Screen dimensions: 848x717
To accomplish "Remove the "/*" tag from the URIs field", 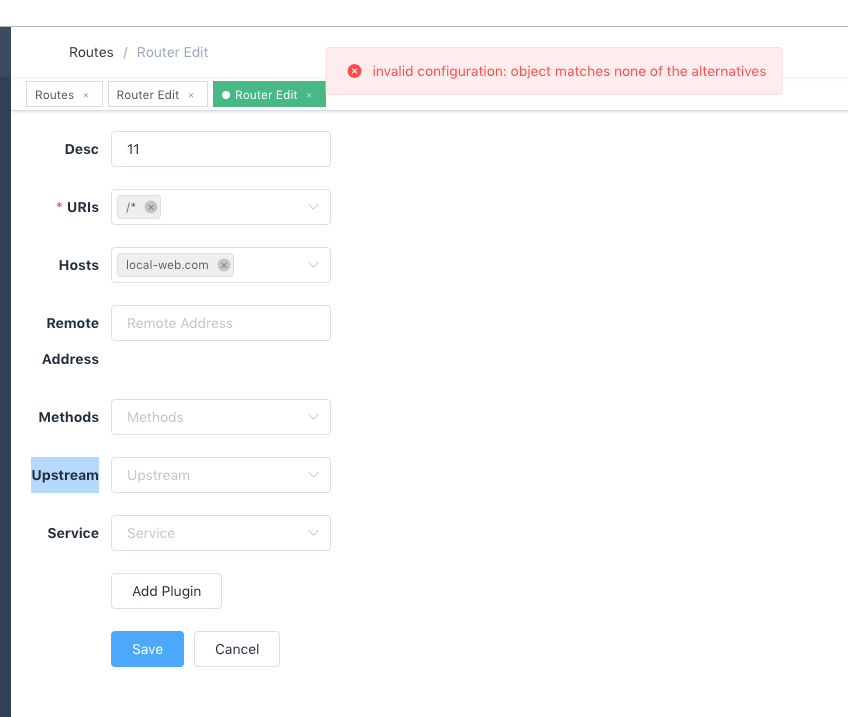I will coord(151,206).
